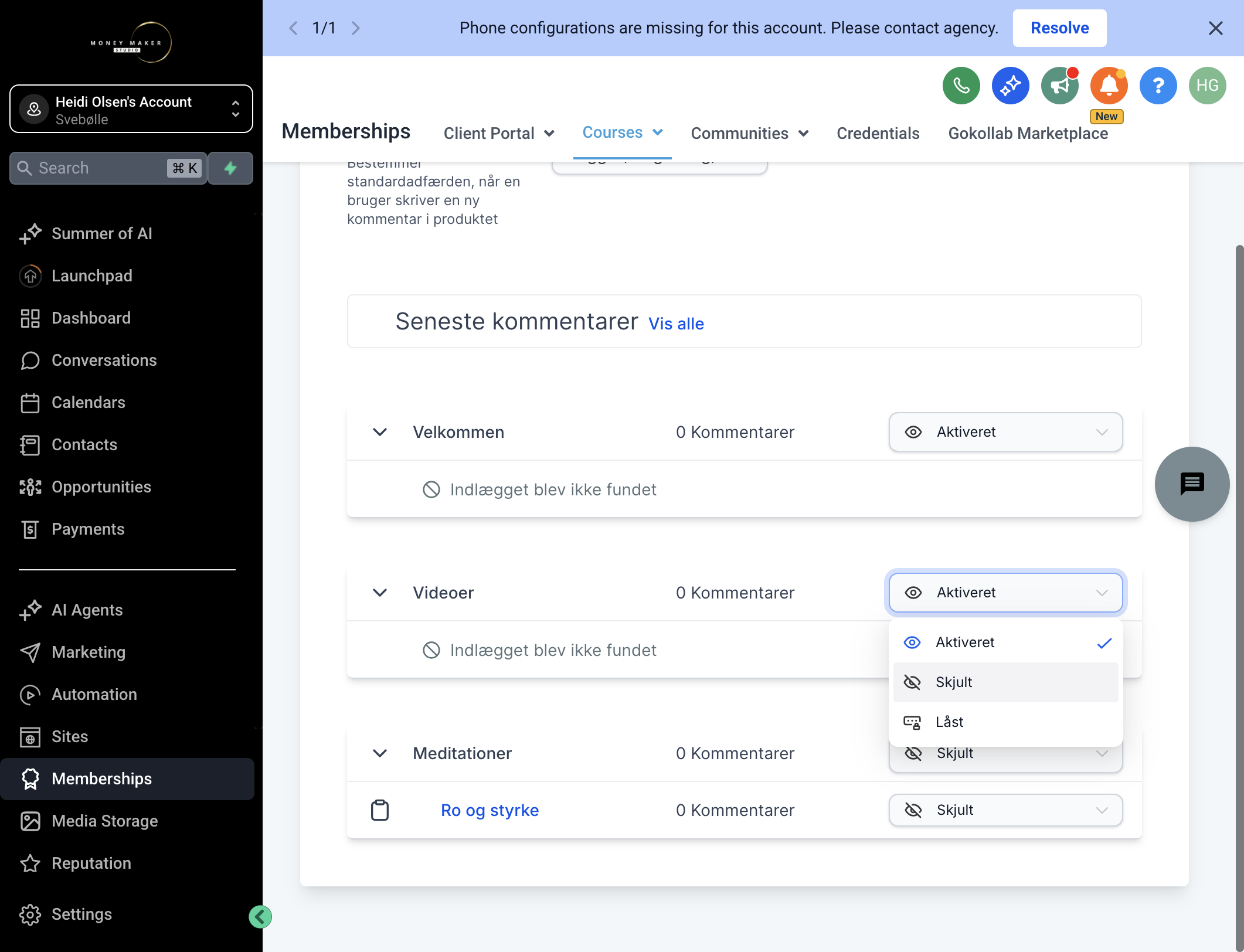Open the floating chat widget bubble
The width and height of the screenshot is (1244, 952).
point(1192,484)
